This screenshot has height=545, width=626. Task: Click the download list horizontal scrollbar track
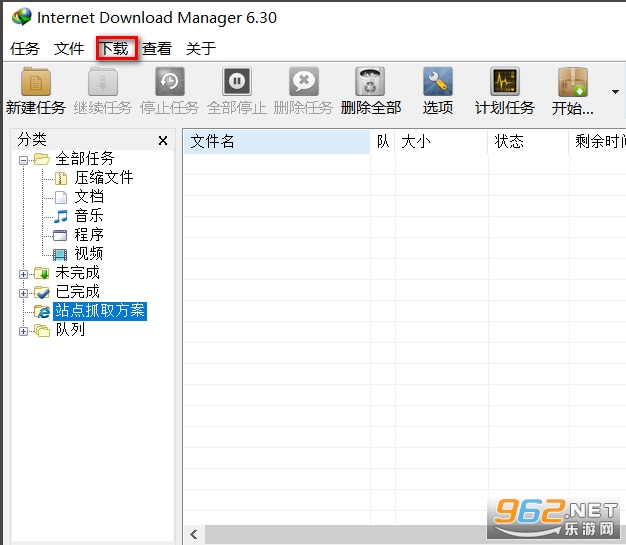(x=345, y=535)
